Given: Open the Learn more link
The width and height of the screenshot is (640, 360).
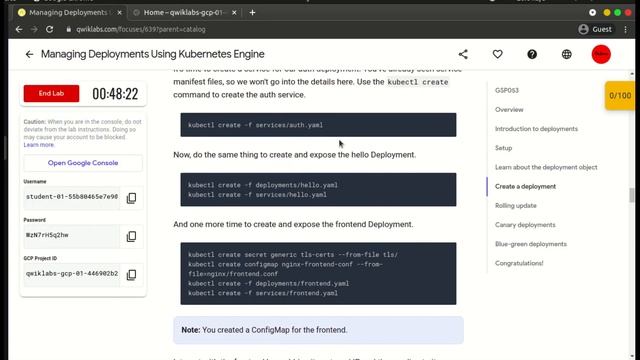Looking at the screenshot, I should 38,145.
